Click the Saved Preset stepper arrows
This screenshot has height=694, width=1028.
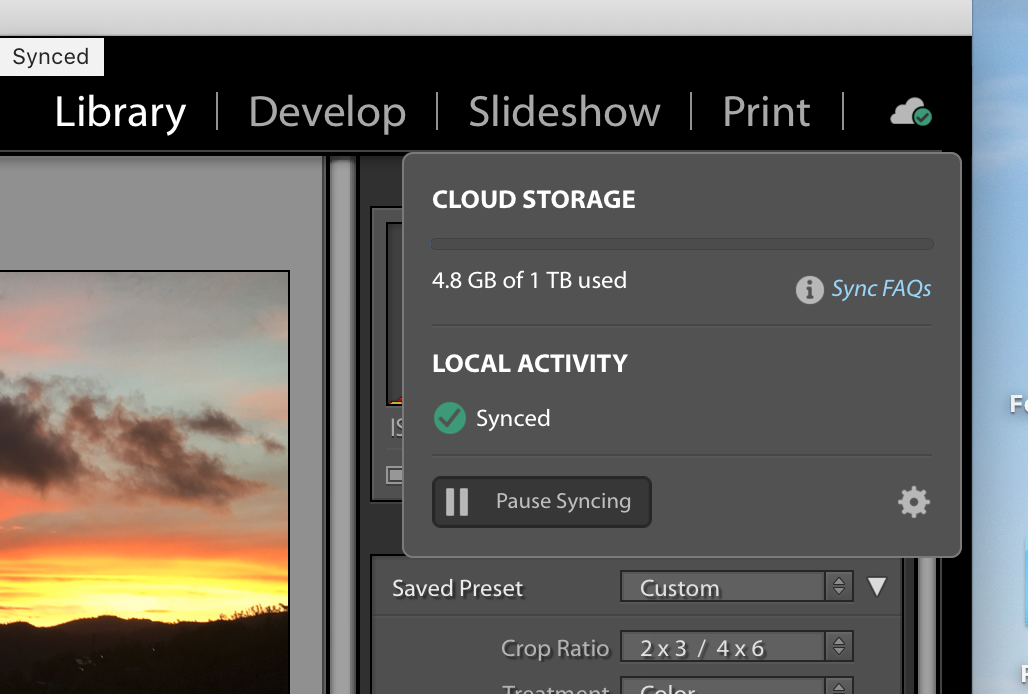[838, 587]
